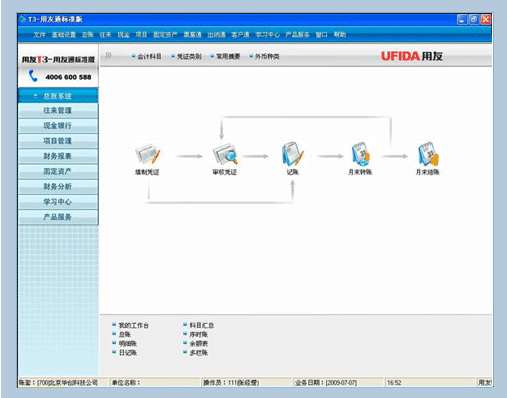Expand the 财务报表 sidebar module
Screen dimensions: 507x398
[x=58, y=156]
